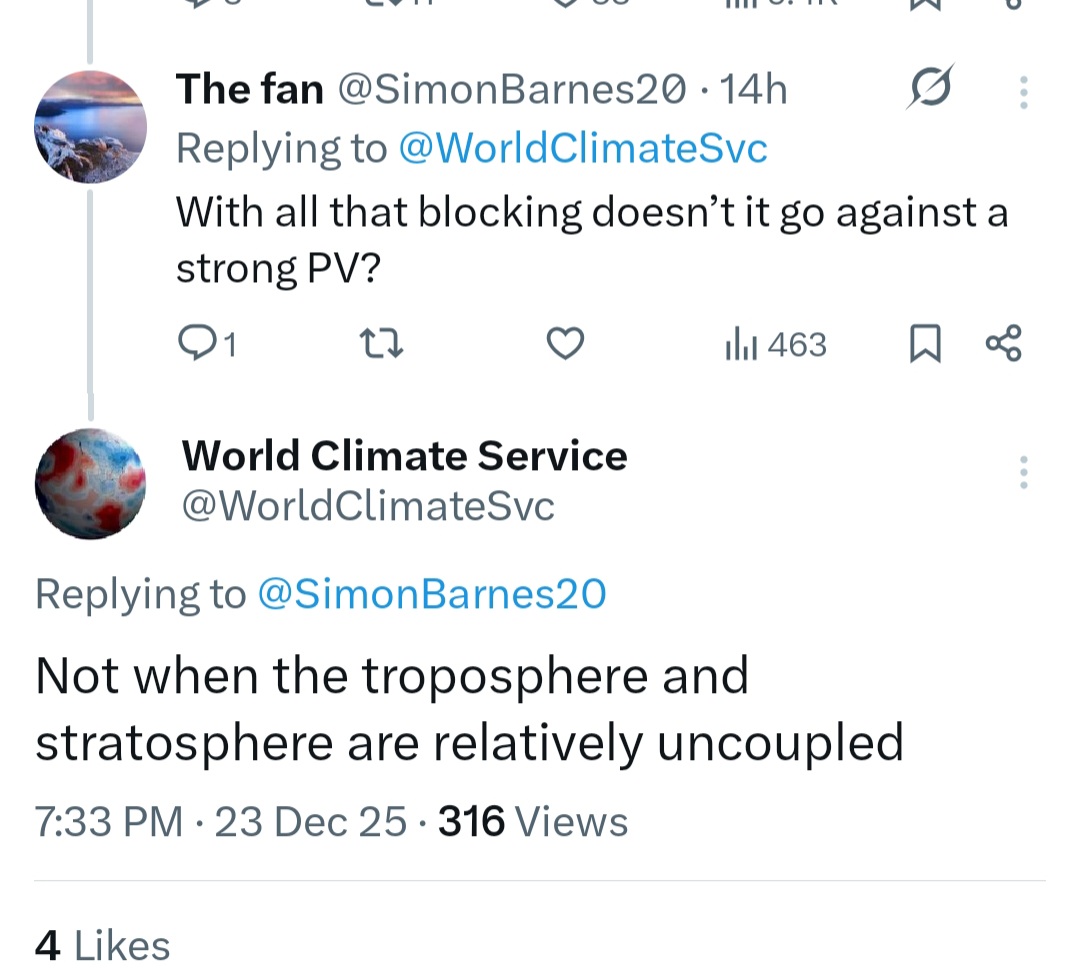The height and width of the screenshot is (968, 1080).
Task: Open the World Climate Service display name
Action: [404, 456]
